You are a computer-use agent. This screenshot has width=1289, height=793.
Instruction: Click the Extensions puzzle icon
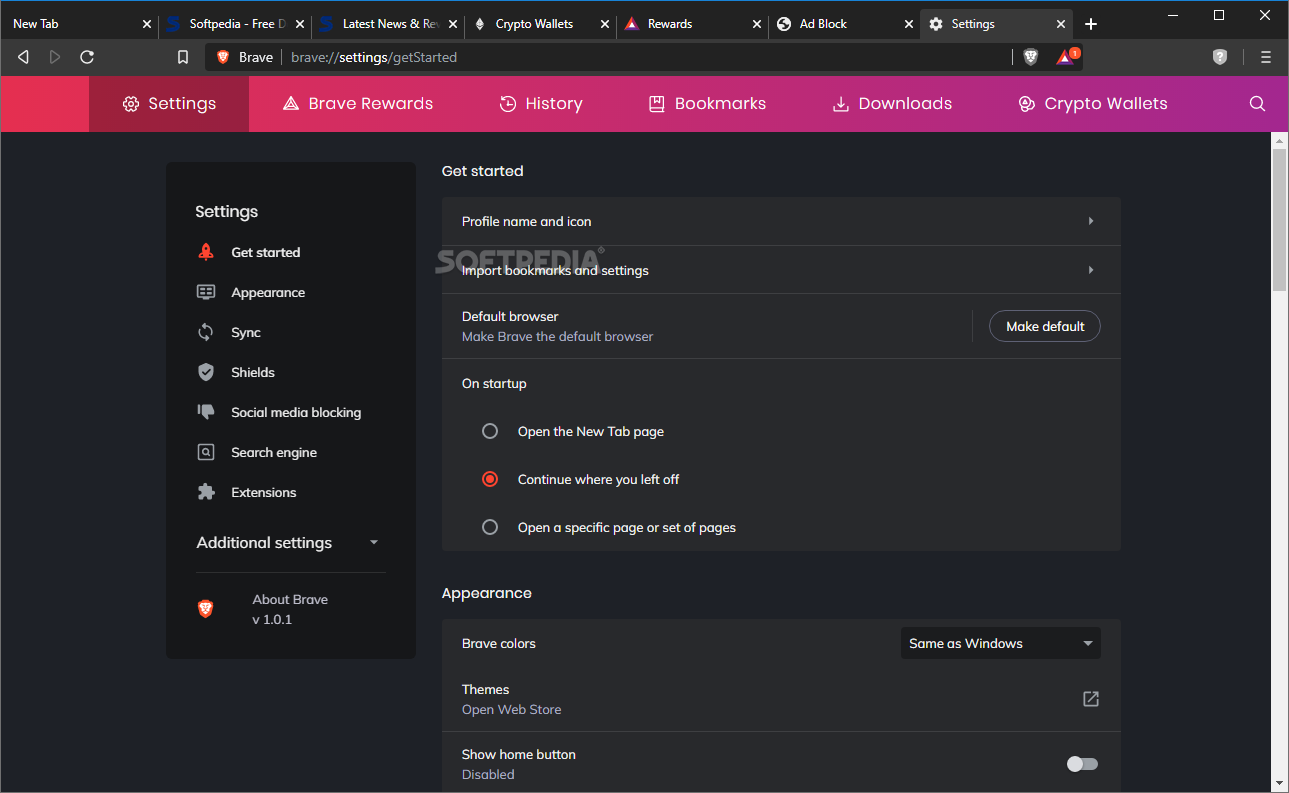[206, 492]
